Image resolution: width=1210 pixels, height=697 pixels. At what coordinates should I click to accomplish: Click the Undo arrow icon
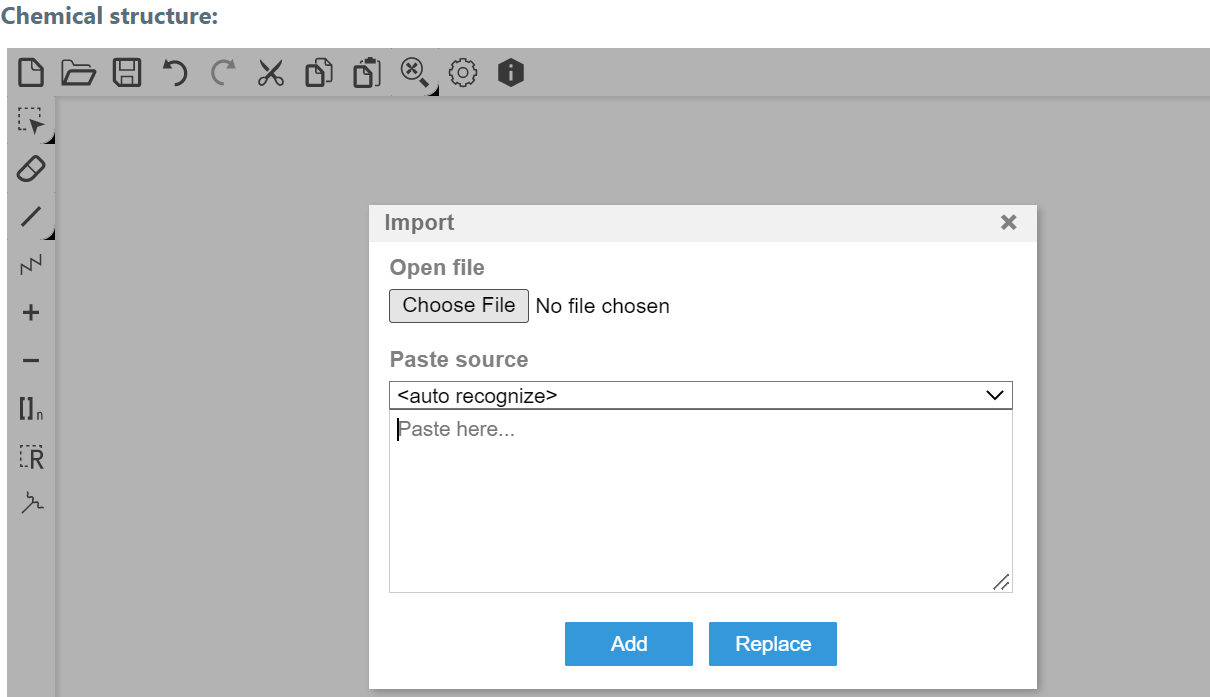[x=175, y=73]
